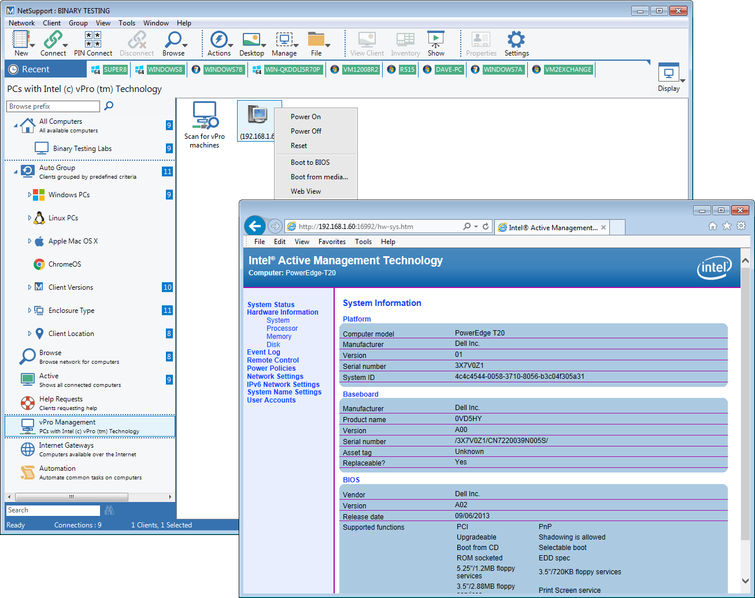Click the Intel logo
The image size is (755, 598).
(x=715, y=267)
